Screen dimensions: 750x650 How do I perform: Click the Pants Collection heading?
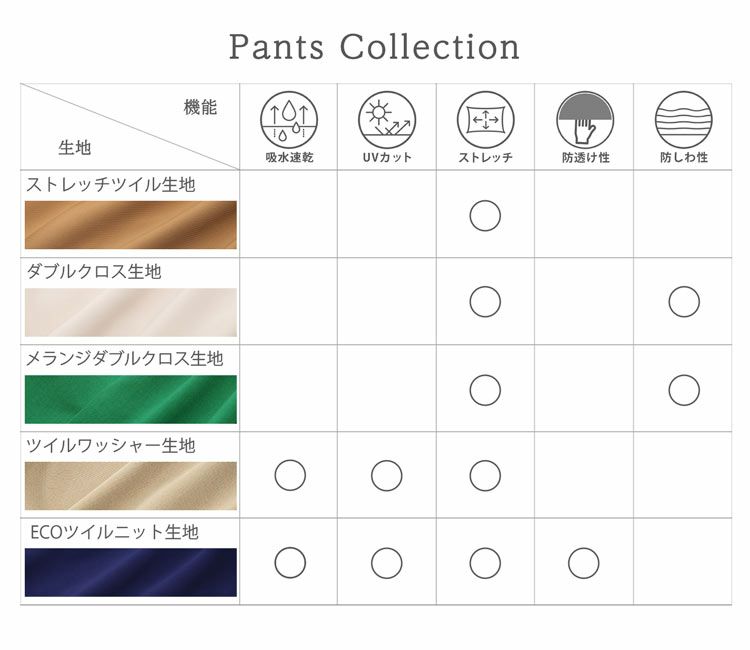pos(374,47)
